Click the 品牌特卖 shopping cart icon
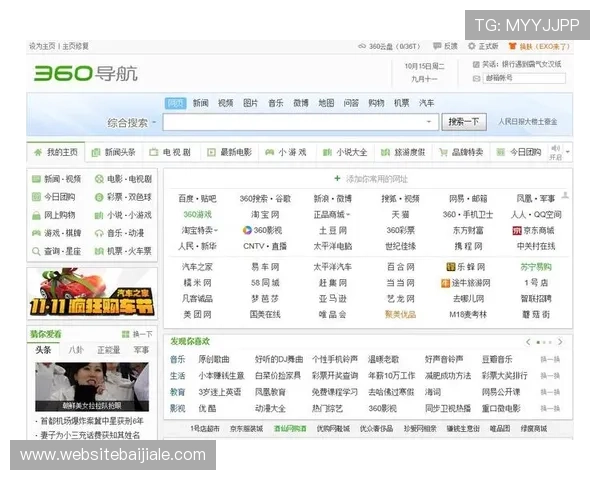 click(x=443, y=152)
